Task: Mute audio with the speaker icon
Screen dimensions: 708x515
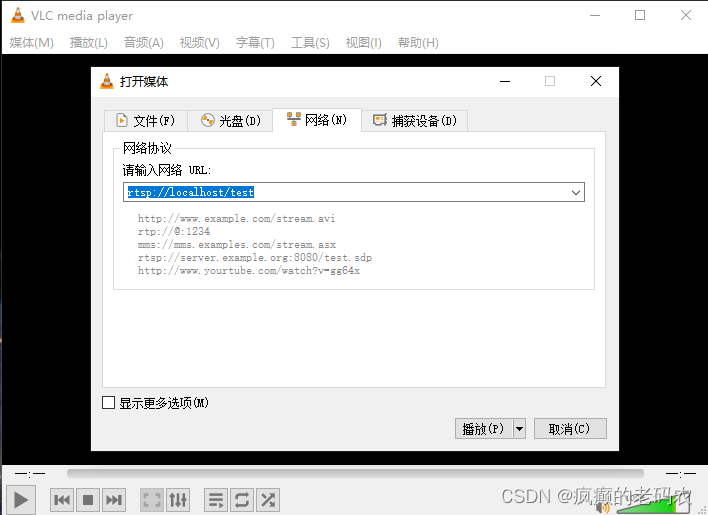Action: [603, 508]
